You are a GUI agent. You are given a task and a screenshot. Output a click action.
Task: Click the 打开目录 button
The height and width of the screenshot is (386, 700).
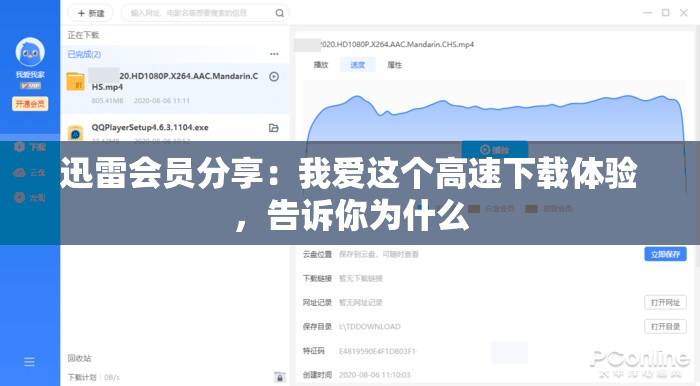coord(665,326)
